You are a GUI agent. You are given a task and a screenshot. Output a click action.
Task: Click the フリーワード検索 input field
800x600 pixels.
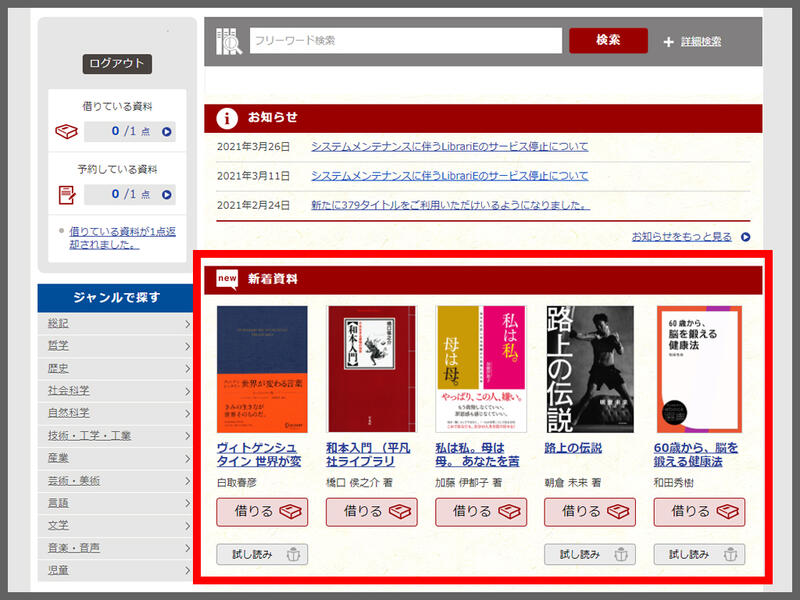coord(405,41)
